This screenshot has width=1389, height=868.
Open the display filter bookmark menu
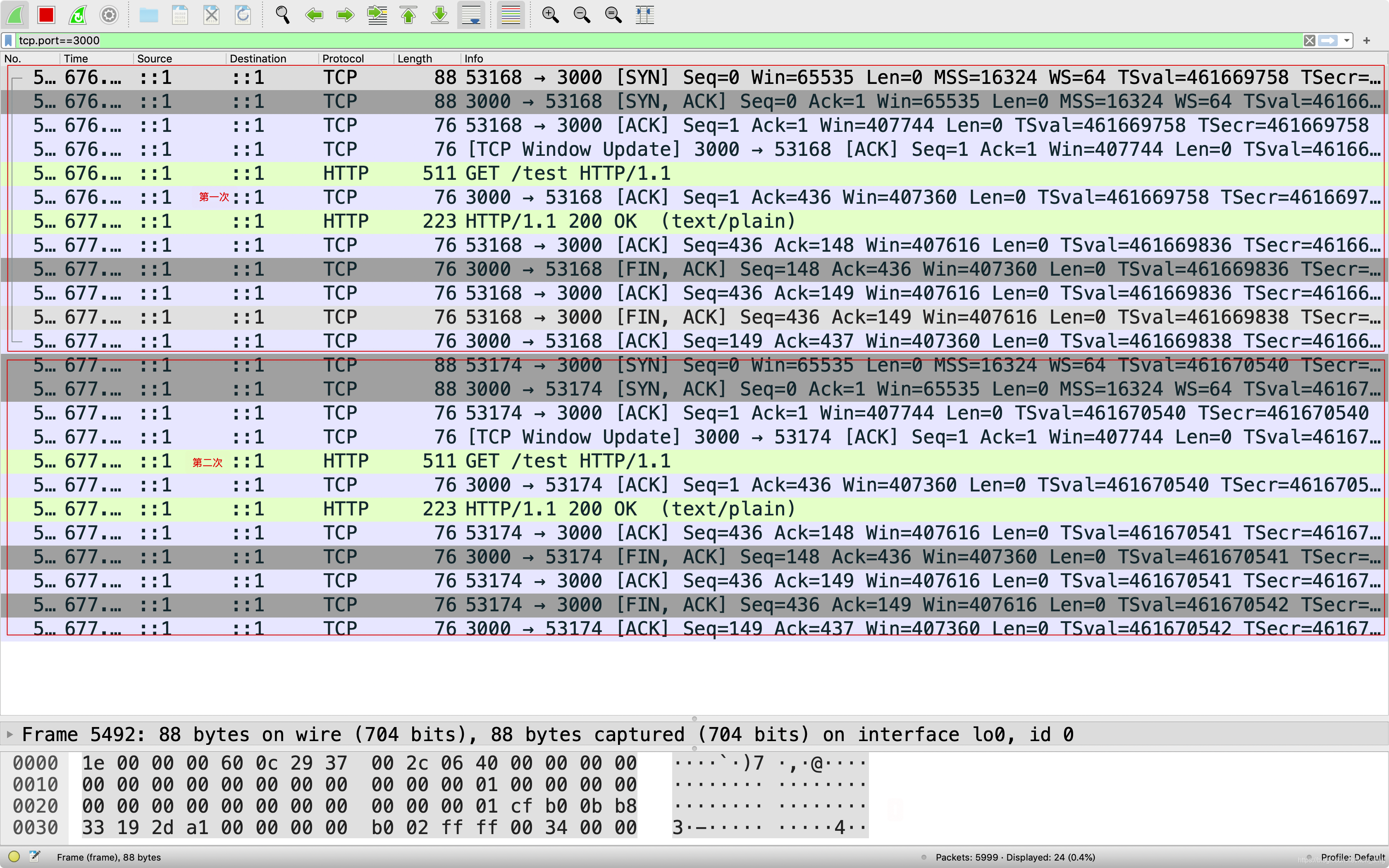pyautogui.click(x=9, y=40)
